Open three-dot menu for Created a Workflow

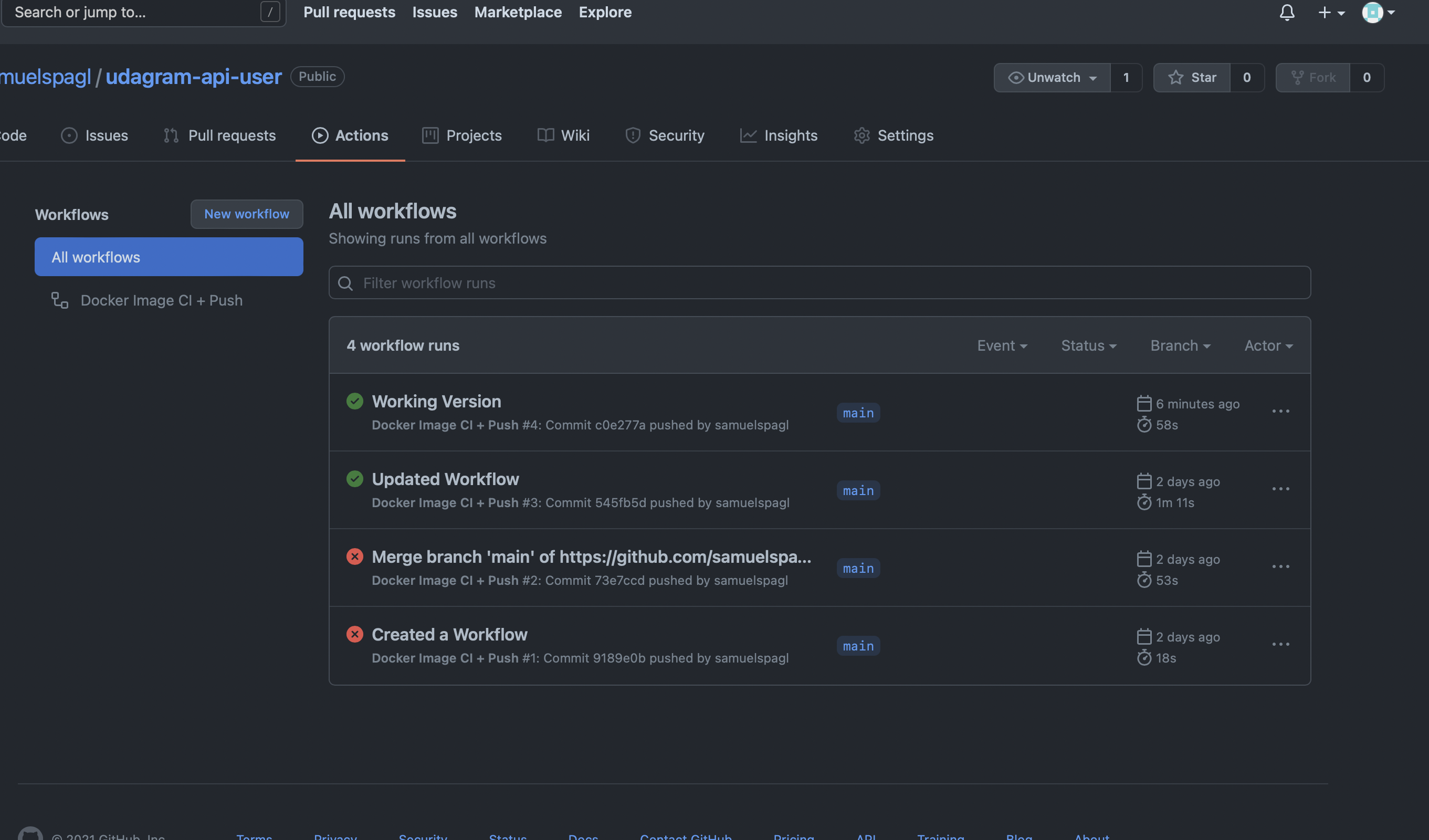1280,644
